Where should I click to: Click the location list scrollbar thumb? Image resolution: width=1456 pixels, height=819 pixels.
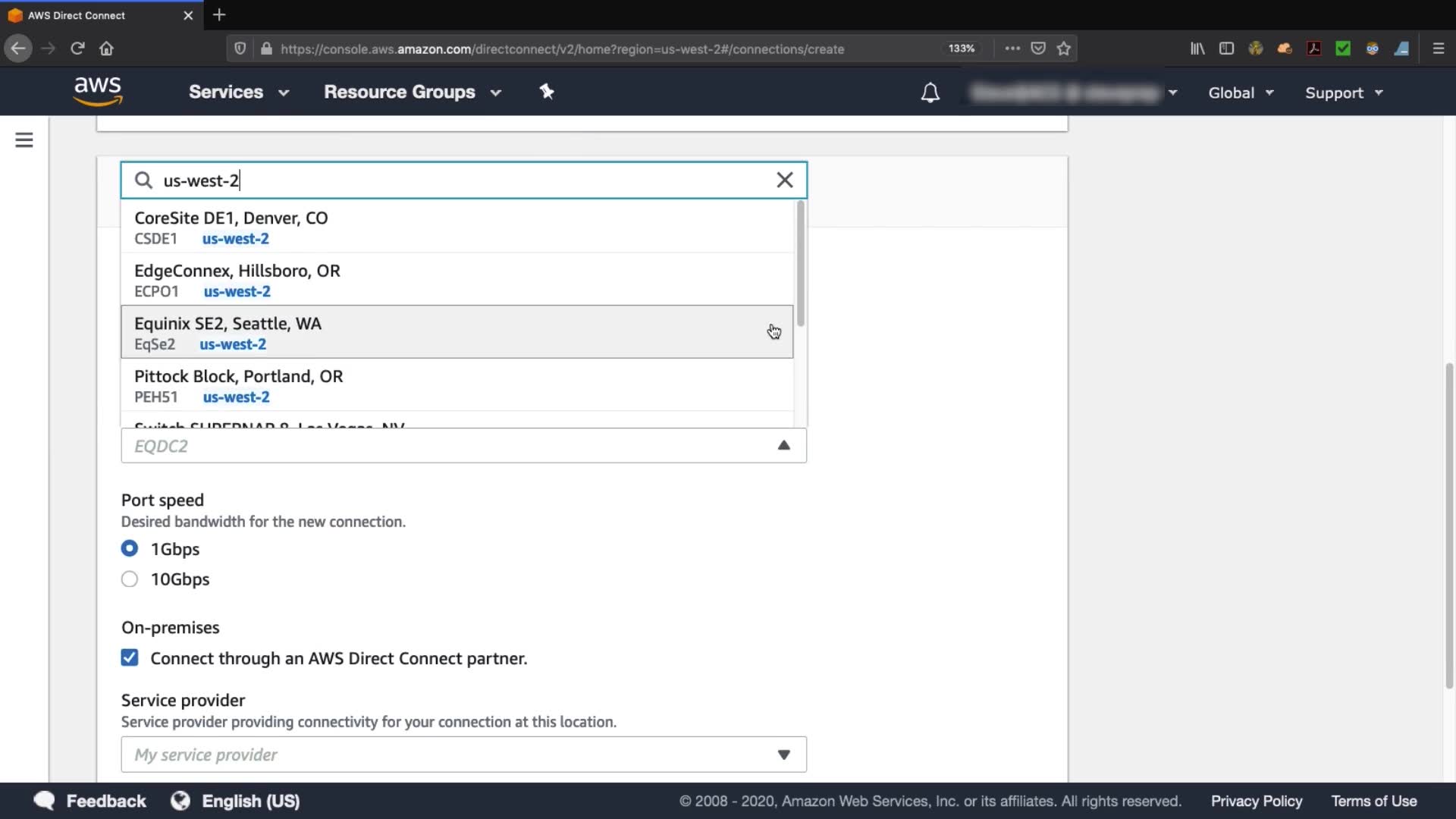pos(801,264)
